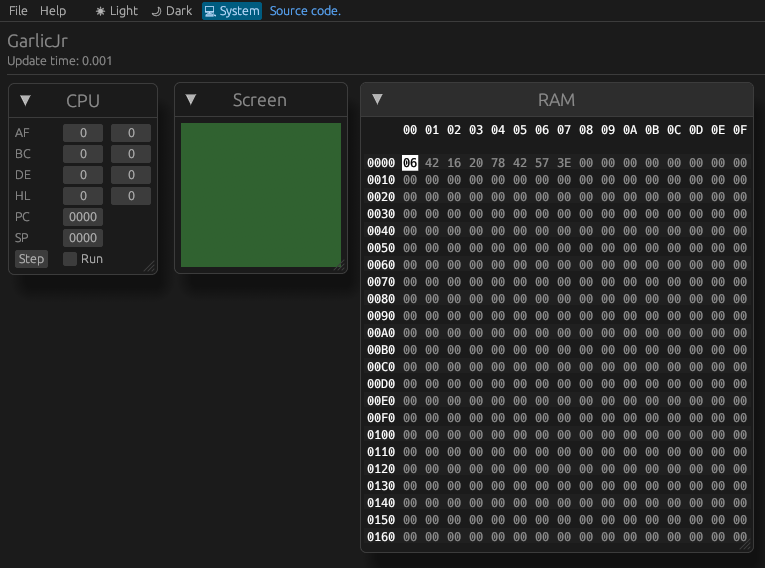Select the D register field in DE row

[x=83, y=175]
